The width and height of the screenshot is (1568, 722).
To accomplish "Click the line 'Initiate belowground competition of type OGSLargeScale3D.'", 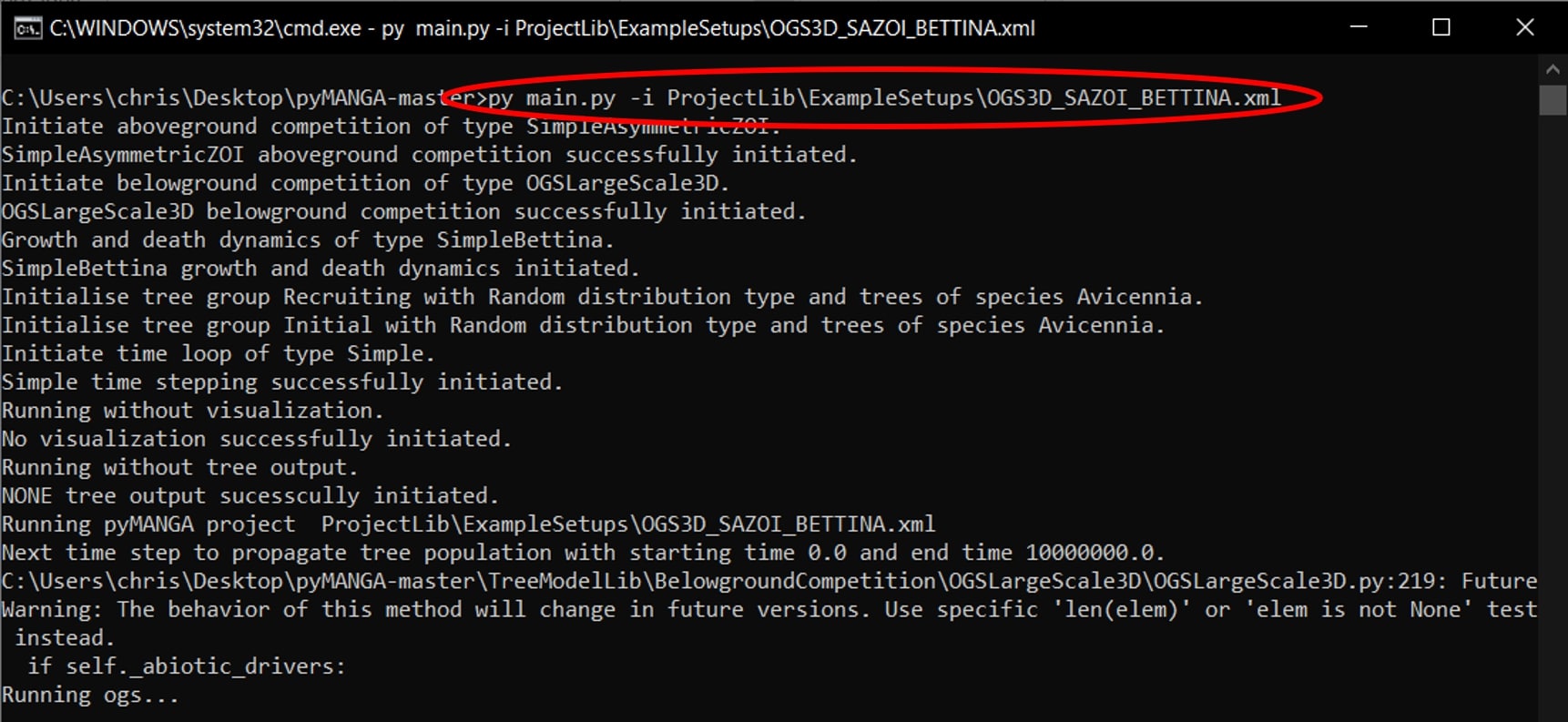I will 365,183.
